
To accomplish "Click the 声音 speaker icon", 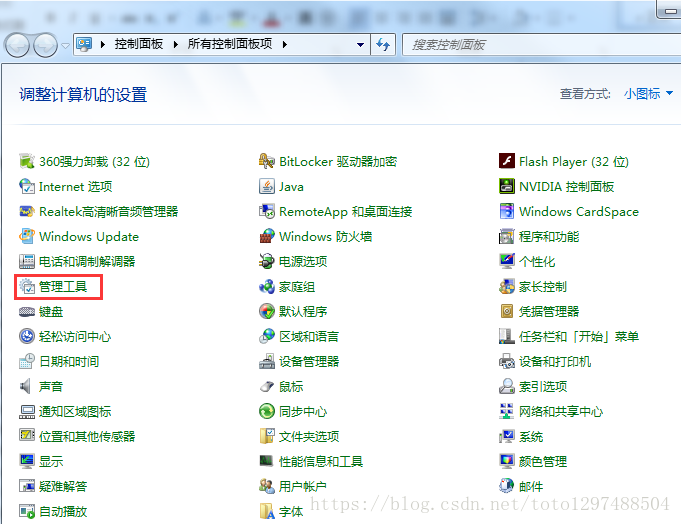I will click(26, 386).
